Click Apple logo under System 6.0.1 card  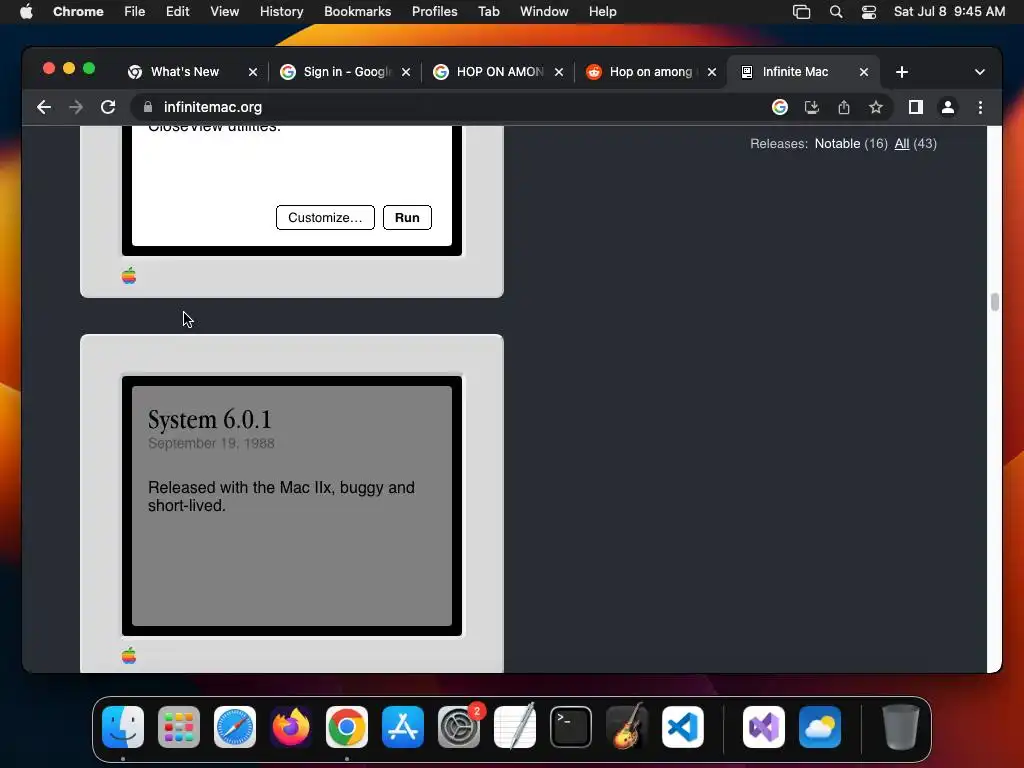coord(129,656)
